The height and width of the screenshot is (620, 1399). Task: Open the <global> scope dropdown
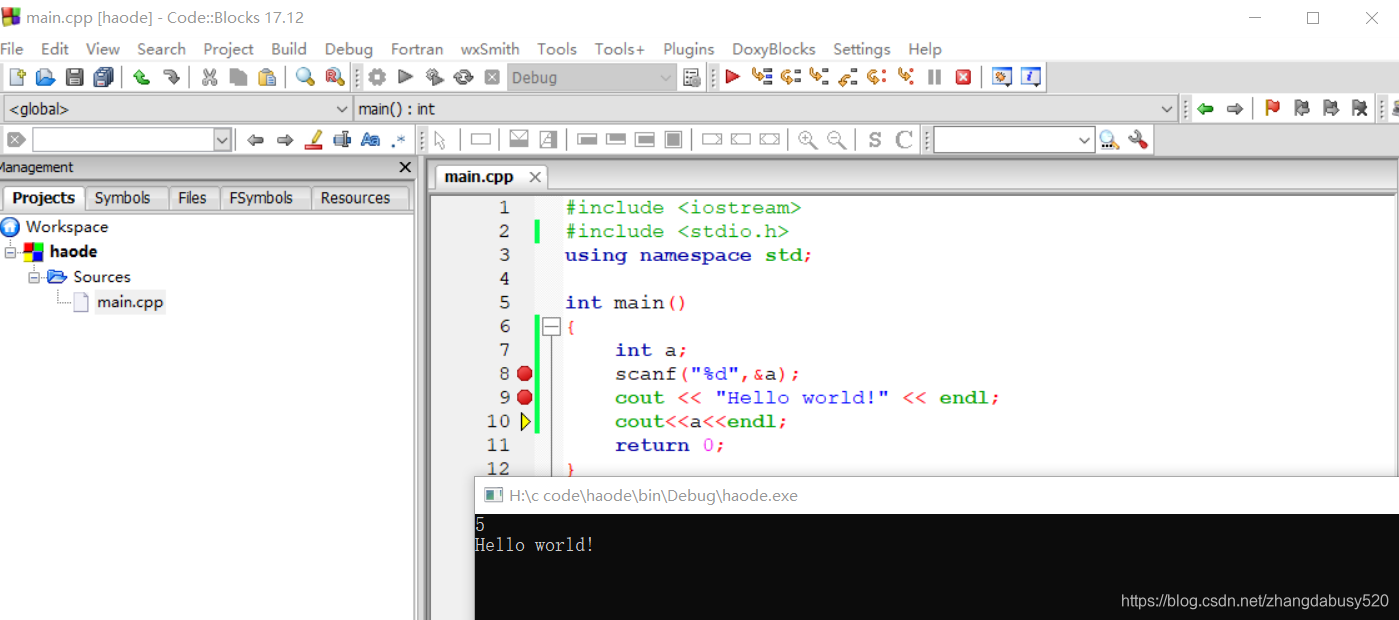point(177,109)
